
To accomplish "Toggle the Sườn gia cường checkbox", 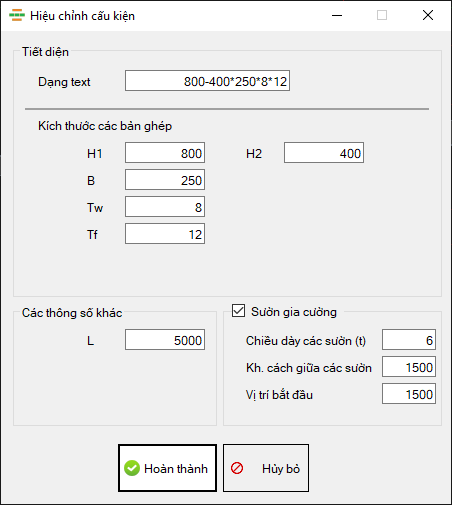I will tap(238, 311).
